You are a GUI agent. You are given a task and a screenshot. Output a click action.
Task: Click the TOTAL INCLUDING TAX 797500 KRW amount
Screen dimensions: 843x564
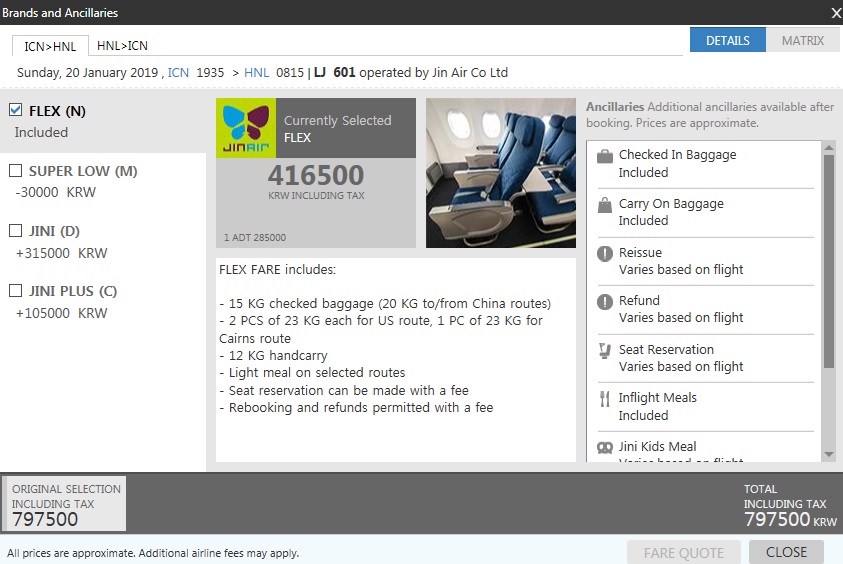click(790, 519)
